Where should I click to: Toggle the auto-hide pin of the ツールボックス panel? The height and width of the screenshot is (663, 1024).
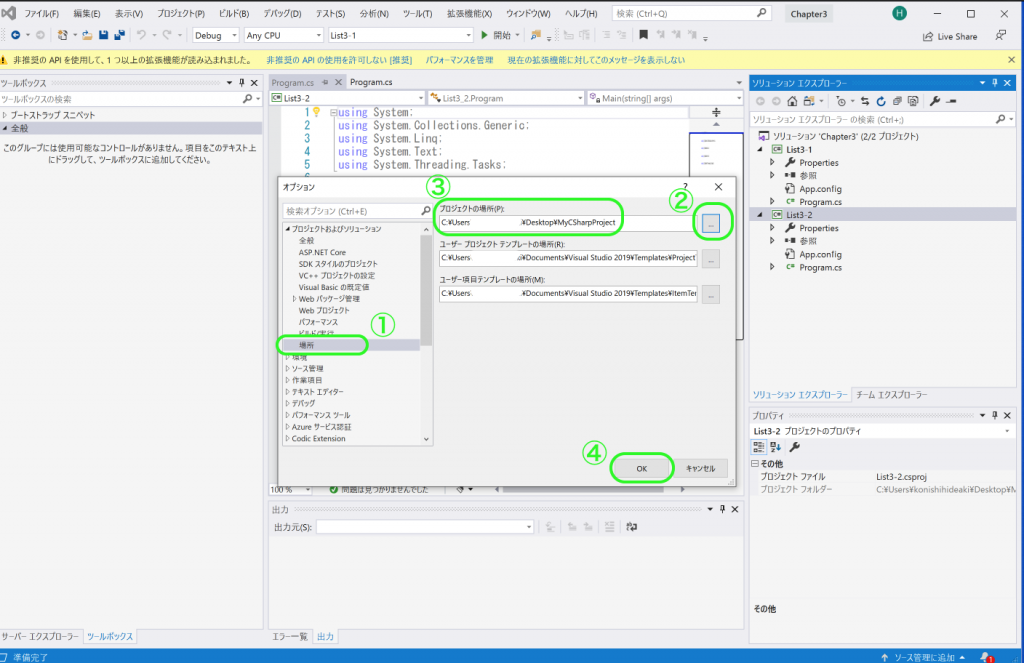click(242, 83)
